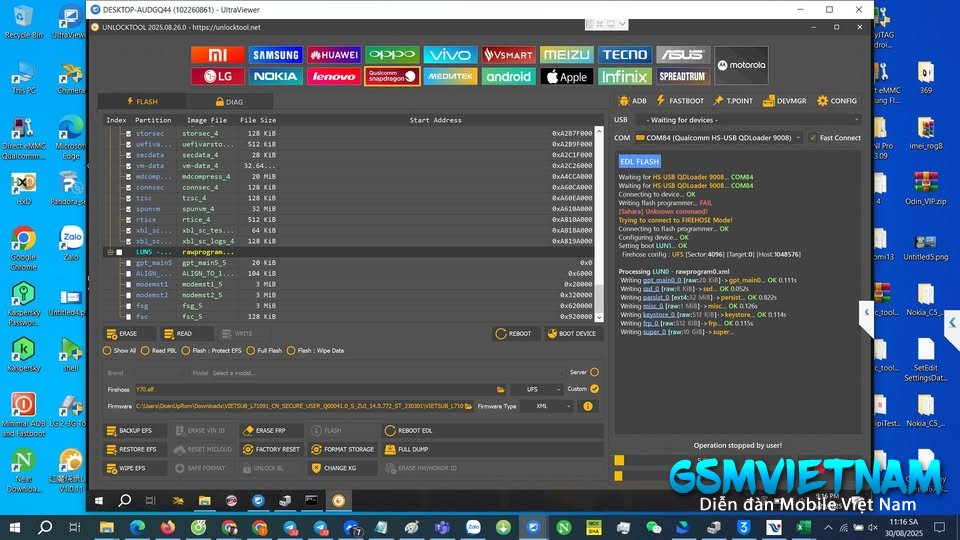The width and height of the screenshot is (960, 540).
Task: Toggle the gpt_main5 partition checkbox
Action: click(129, 263)
